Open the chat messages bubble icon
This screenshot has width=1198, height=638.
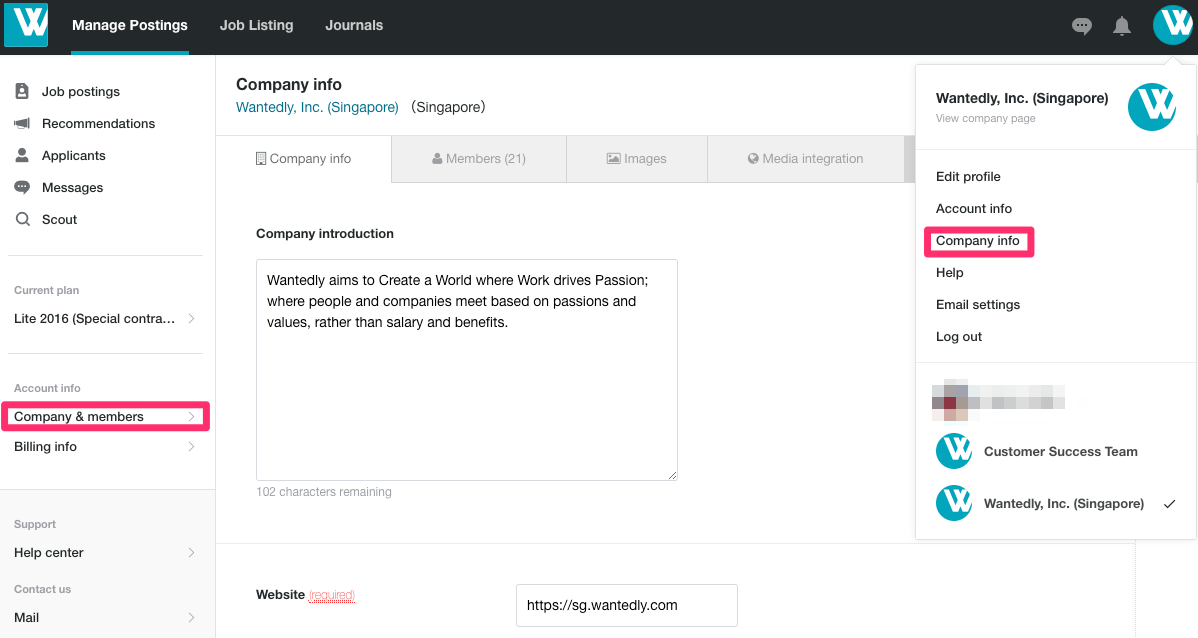pos(1081,26)
